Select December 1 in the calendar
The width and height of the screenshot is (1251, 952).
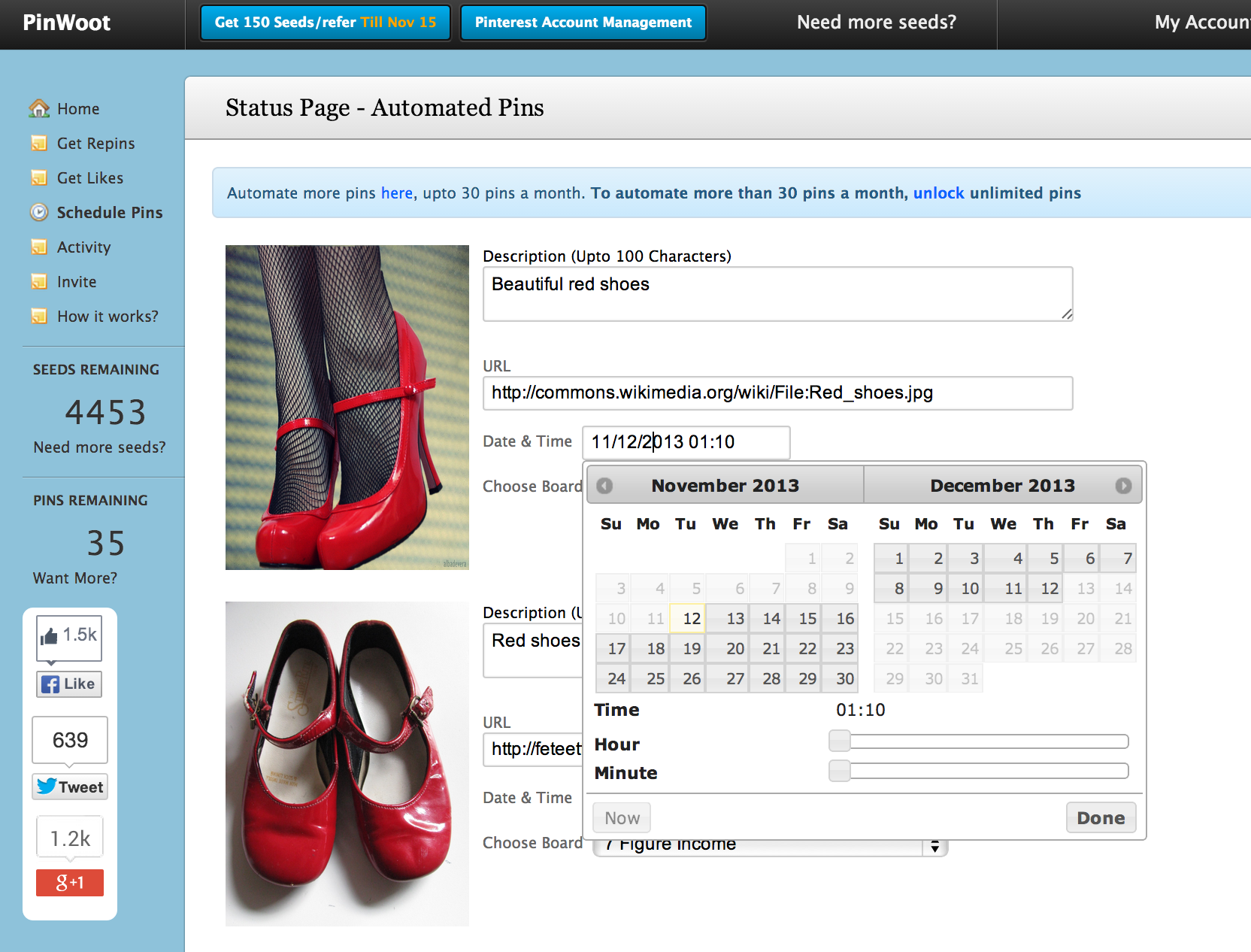(892, 559)
